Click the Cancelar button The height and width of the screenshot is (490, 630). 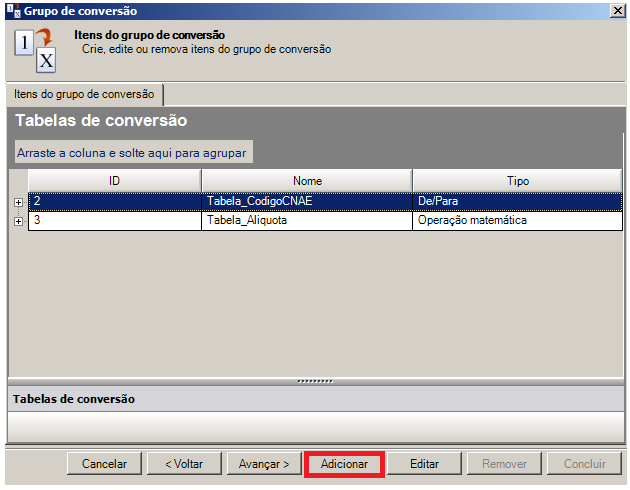[104, 464]
